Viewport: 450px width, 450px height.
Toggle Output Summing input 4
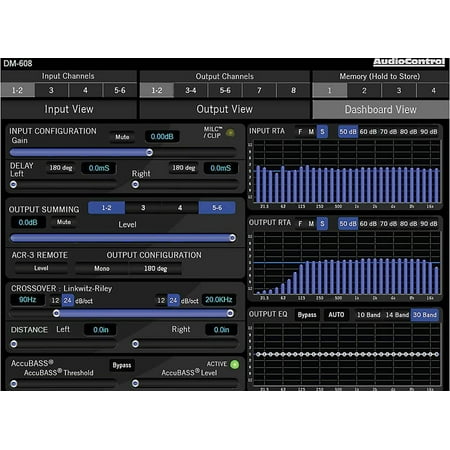pos(180,208)
